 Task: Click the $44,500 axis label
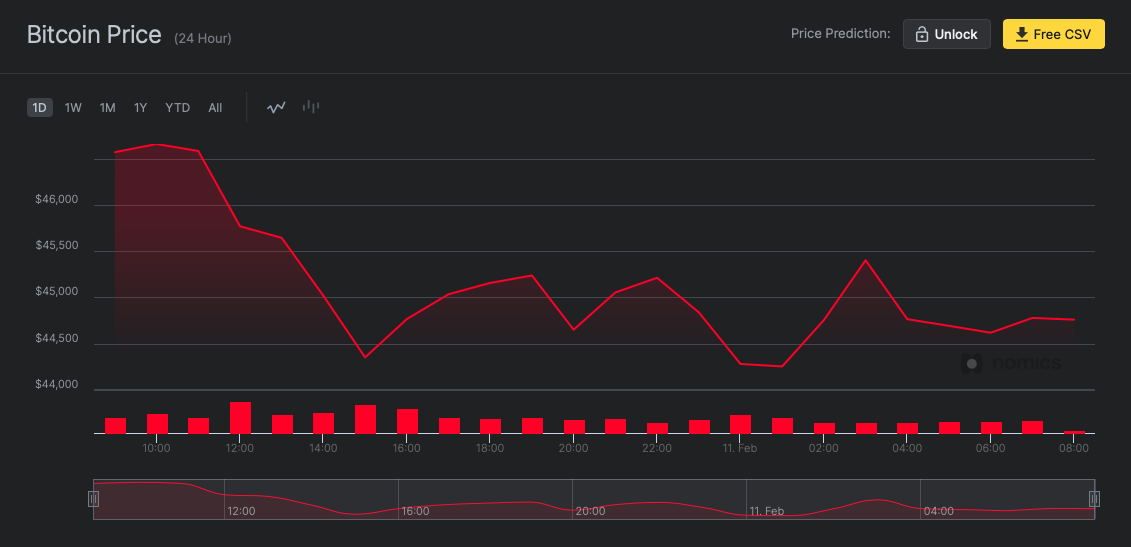coord(56,338)
